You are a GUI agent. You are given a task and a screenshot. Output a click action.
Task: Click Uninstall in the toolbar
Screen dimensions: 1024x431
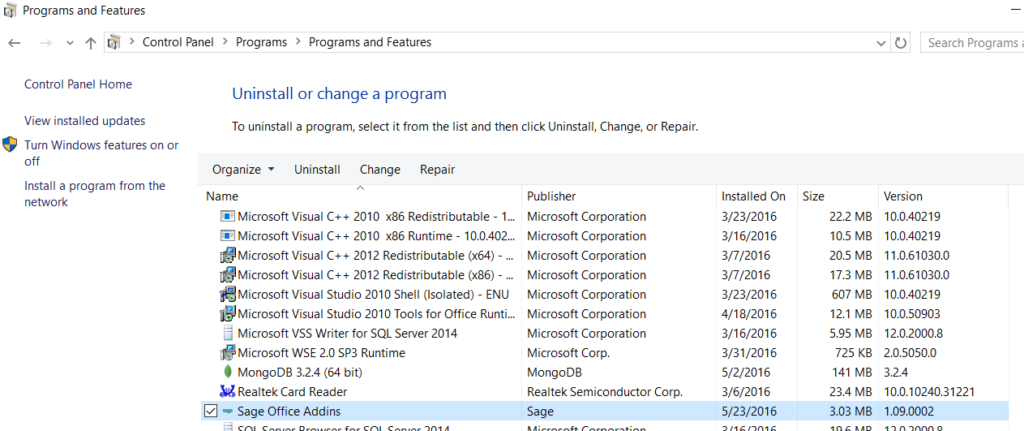point(317,170)
